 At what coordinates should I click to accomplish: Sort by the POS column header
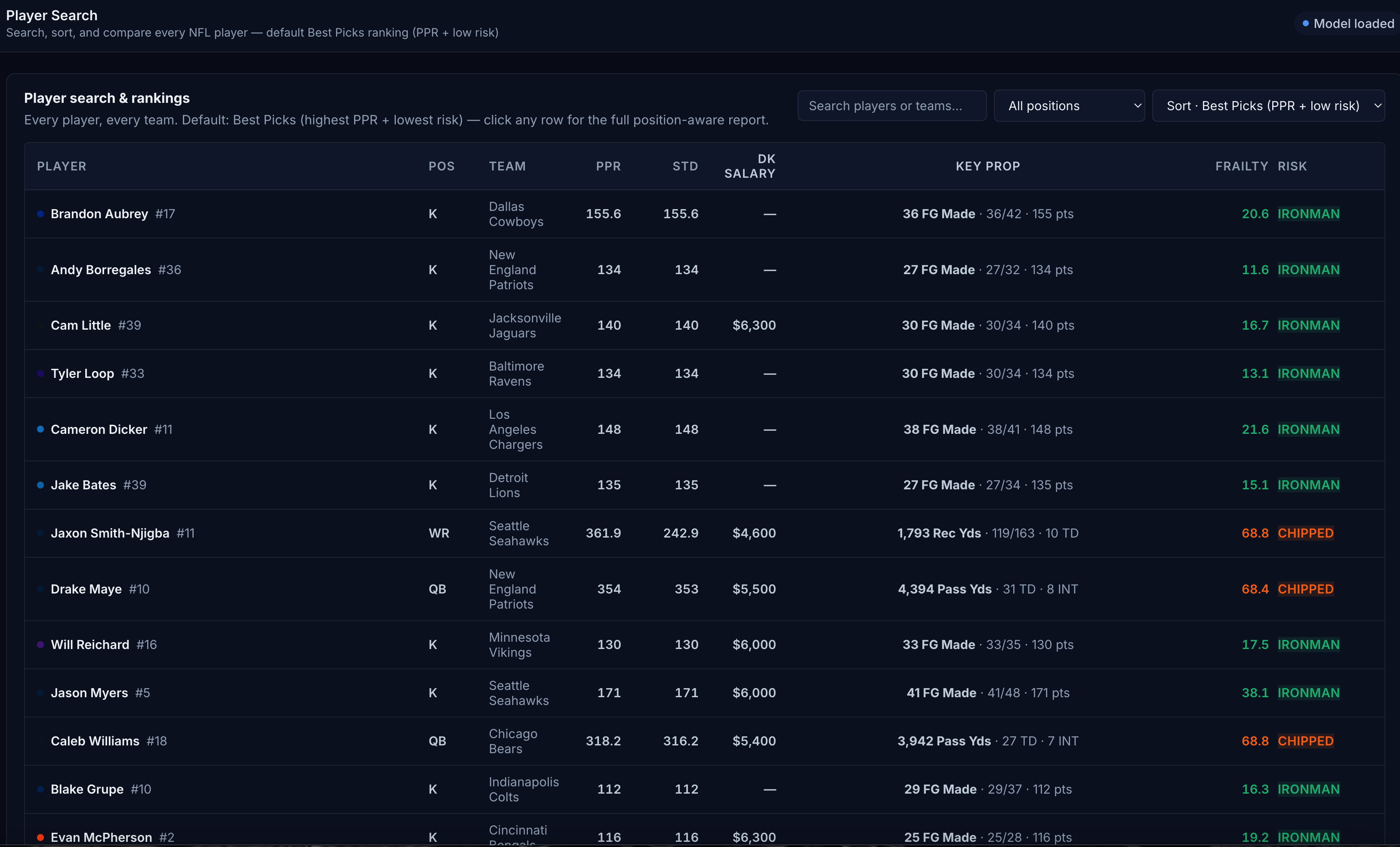(x=441, y=166)
